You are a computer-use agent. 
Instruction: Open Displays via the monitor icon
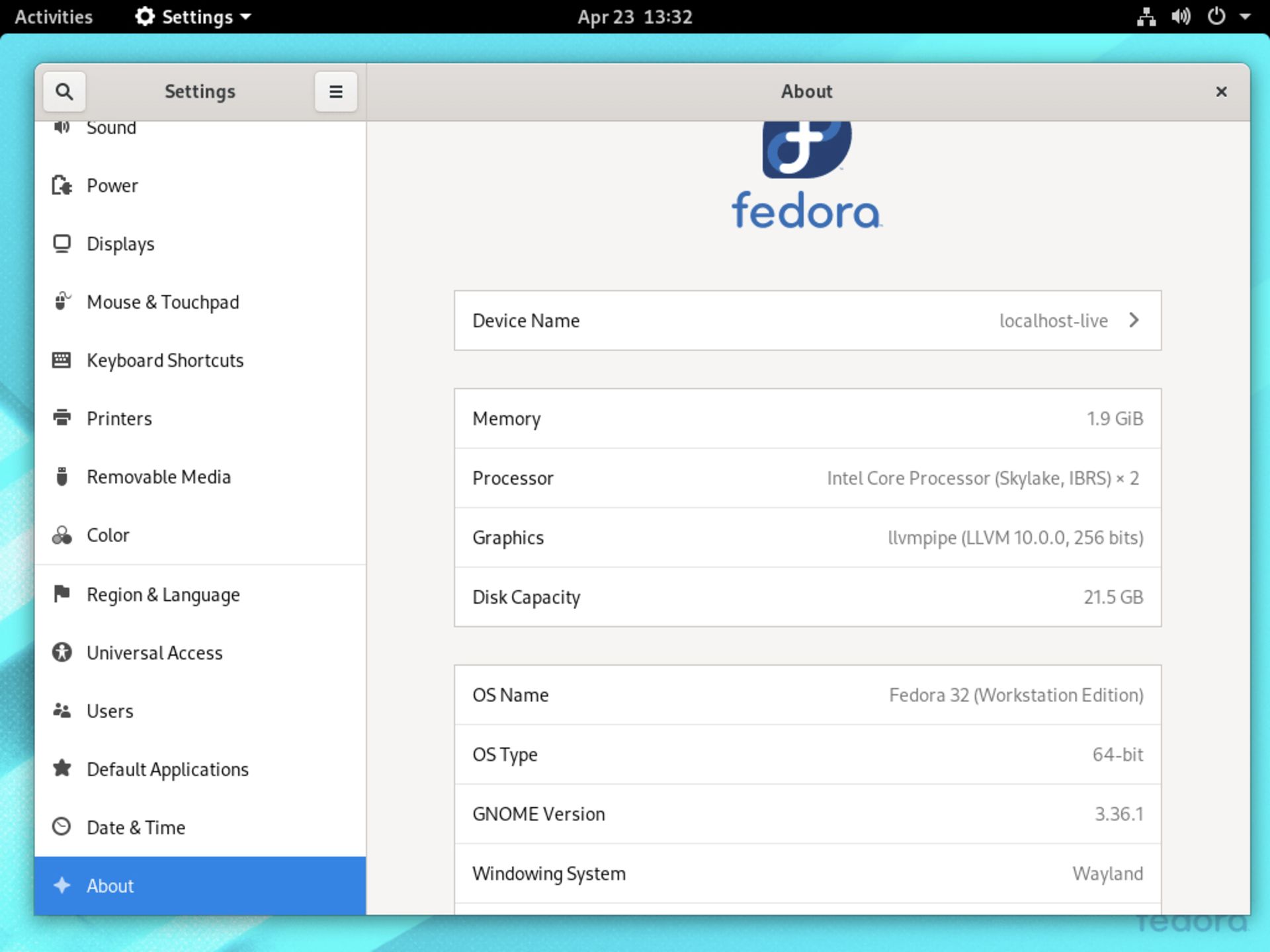tap(62, 244)
